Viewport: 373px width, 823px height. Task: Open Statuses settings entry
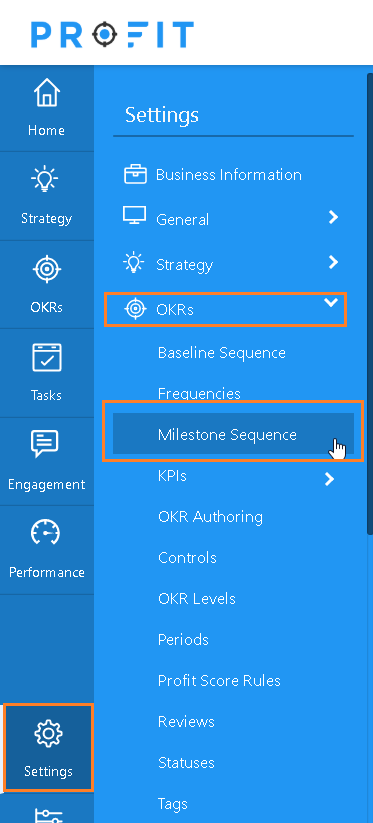point(186,763)
